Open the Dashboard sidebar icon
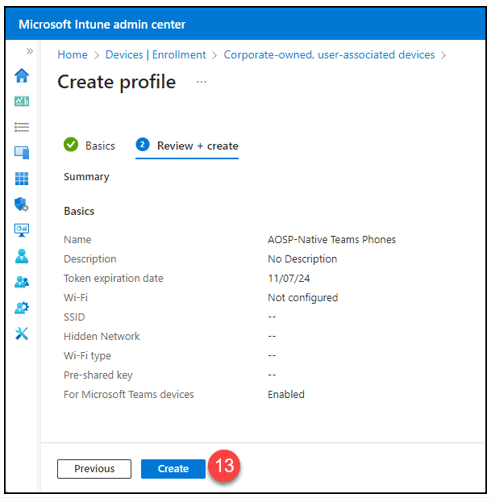Viewport: 492px width, 498px height. pos(22,101)
